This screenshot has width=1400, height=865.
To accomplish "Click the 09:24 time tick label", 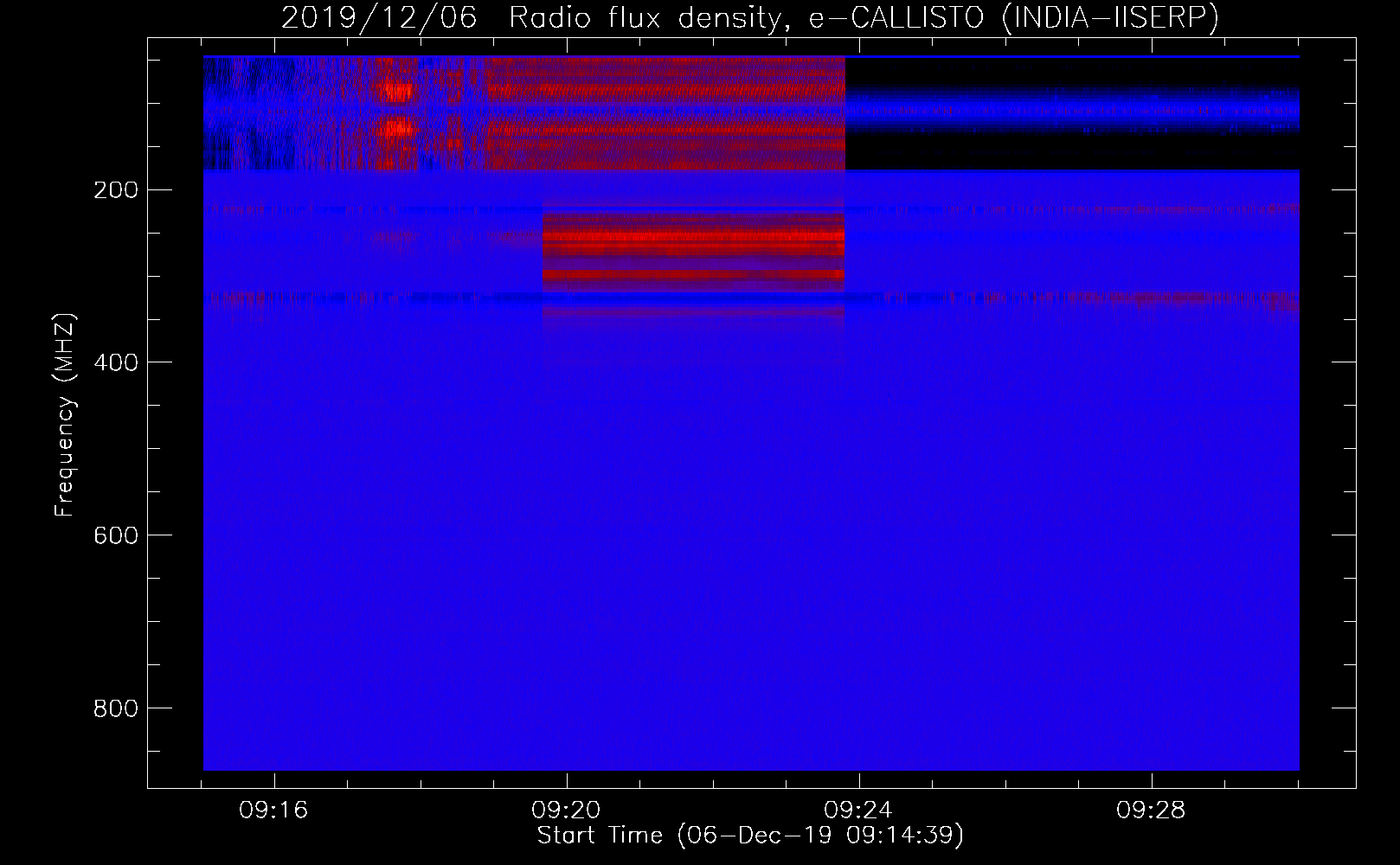I will coord(858,811).
